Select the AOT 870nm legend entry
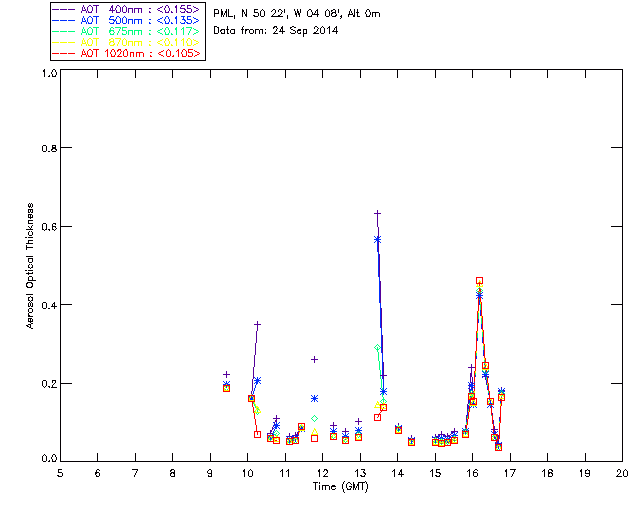The width and height of the screenshot is (640, 512). point(127,42)
